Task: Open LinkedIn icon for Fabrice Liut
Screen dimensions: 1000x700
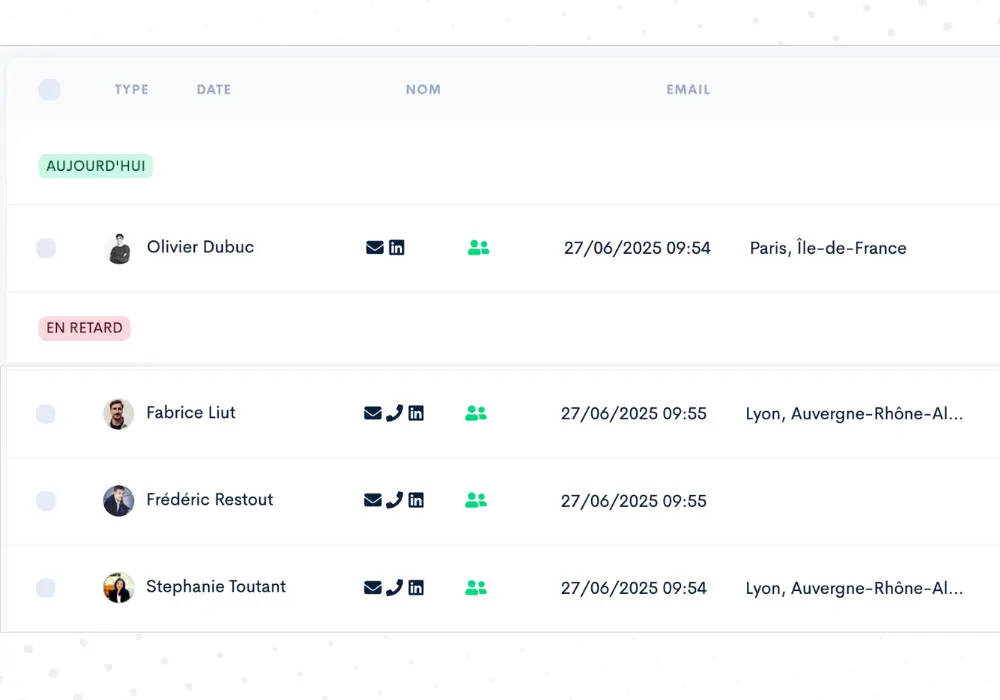Action: pyautogui.click(x=416, y=413)
